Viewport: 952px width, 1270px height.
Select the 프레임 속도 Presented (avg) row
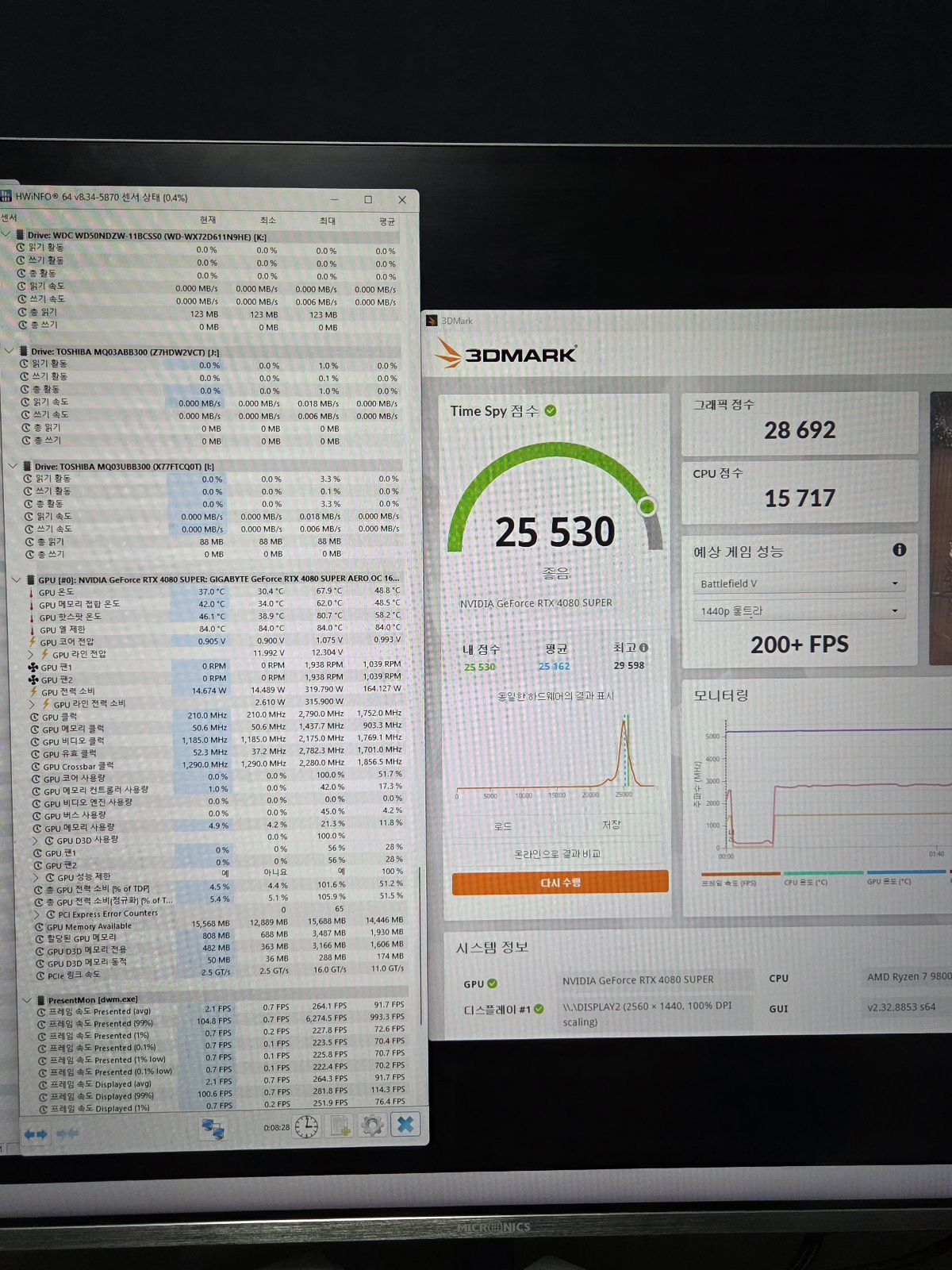coord(222,1010)
